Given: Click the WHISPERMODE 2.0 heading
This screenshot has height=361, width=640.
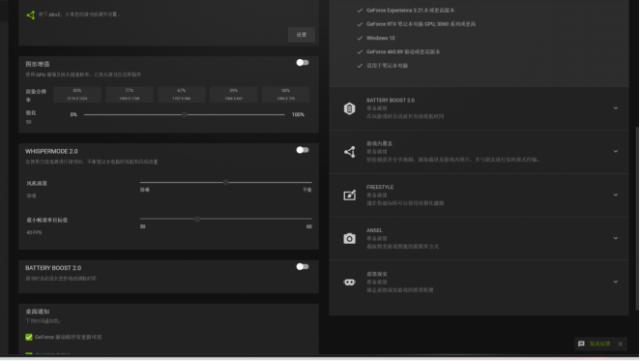Looking at the screenshot, I should [51, 151].
